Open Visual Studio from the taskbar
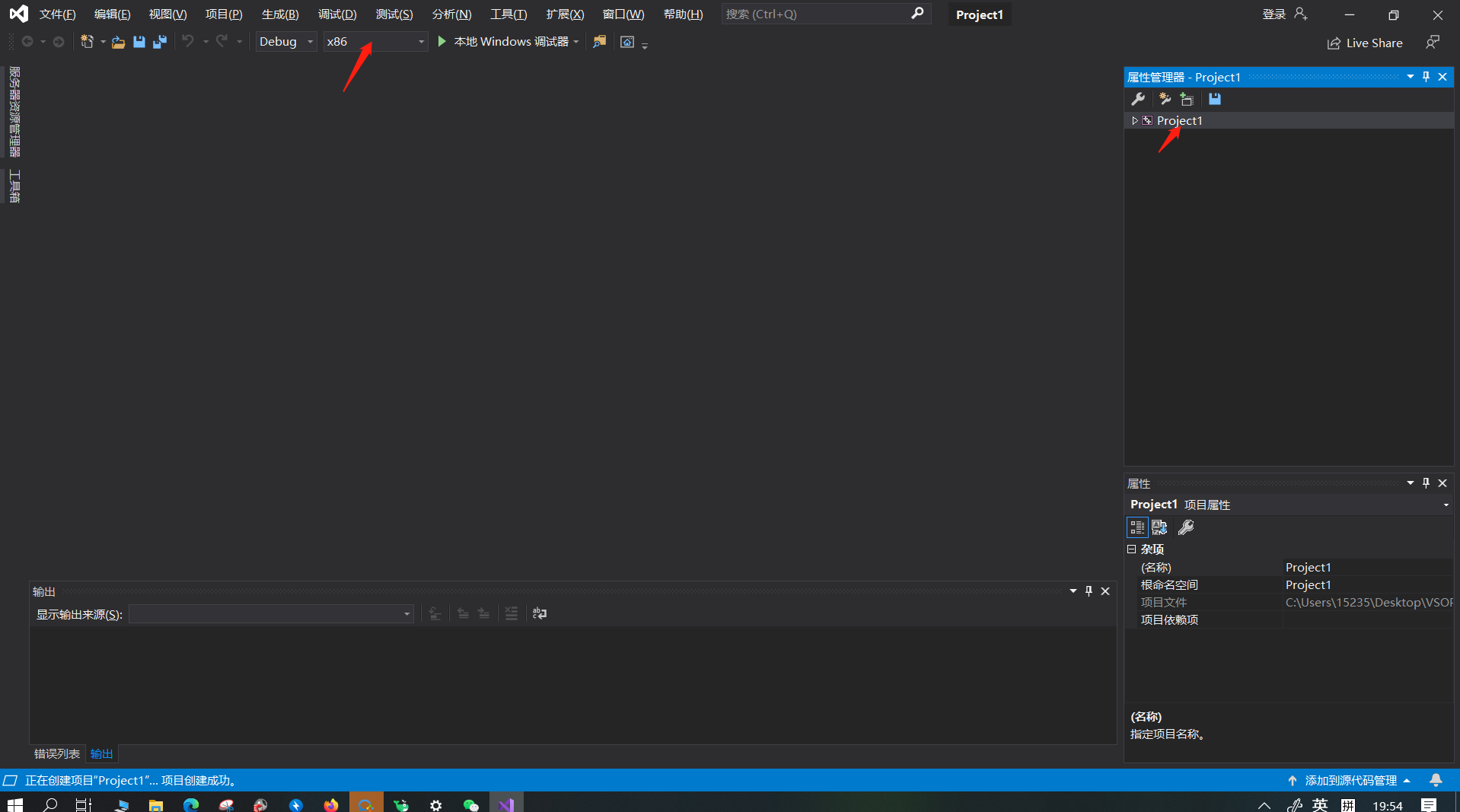This screenshot has height=812, width=1460. (505, 804)
